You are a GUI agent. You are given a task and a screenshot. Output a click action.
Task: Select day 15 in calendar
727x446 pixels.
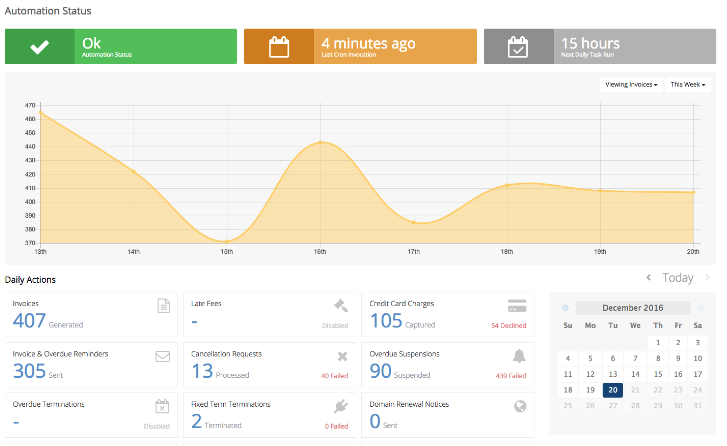658,374
